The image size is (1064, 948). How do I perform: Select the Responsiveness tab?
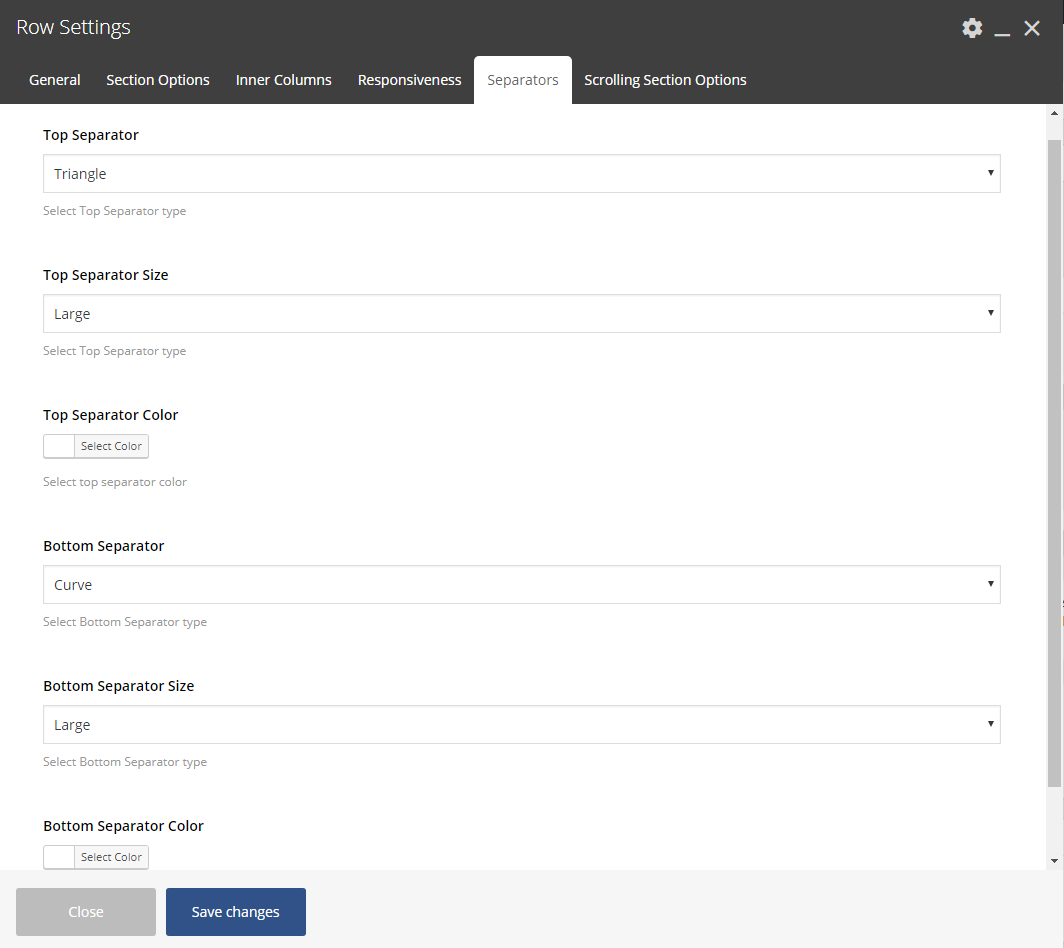[409, 80]
